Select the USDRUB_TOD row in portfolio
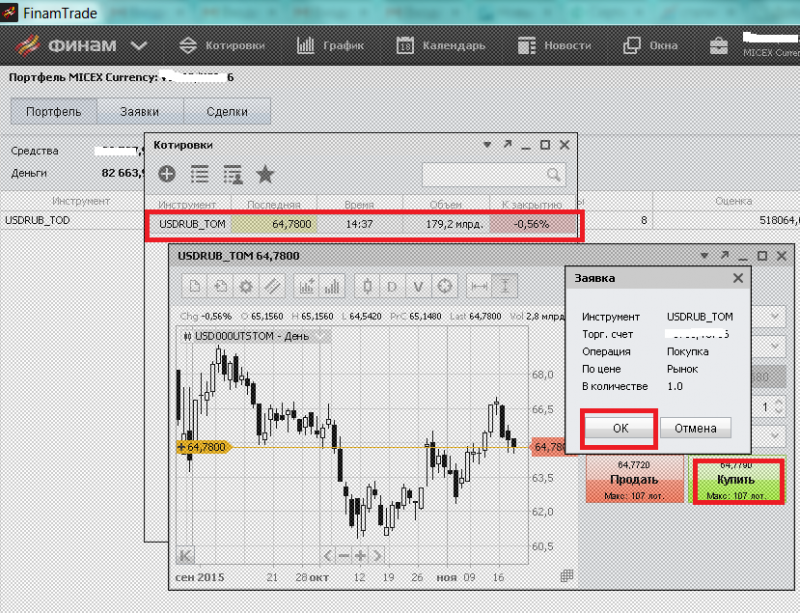 71,220
